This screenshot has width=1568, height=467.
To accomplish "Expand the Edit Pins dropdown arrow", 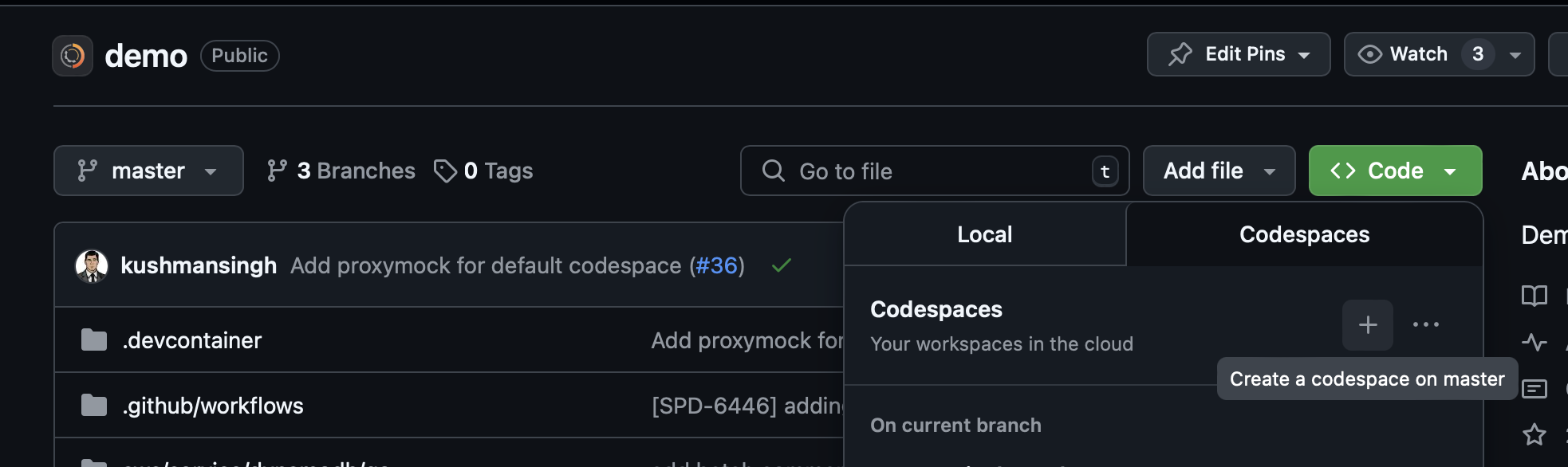I will [1304, 55].
